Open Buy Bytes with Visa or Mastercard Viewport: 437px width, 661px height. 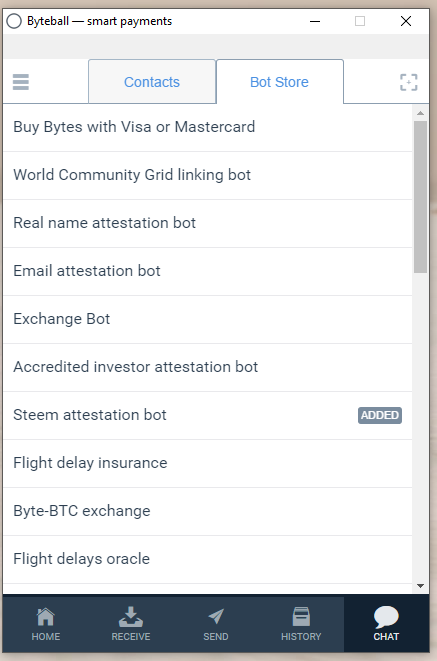[x=207, y=127]
